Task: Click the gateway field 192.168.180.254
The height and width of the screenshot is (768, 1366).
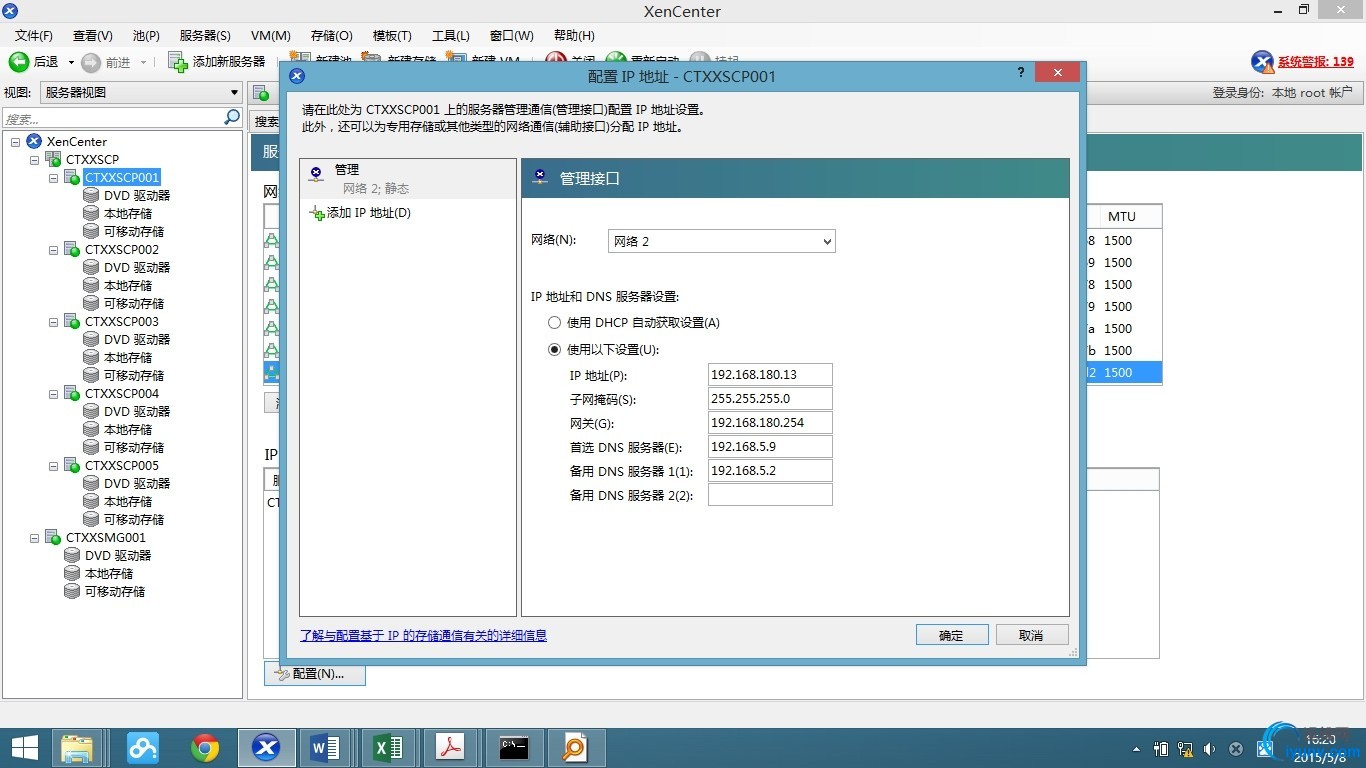Action: click(x=770, y=423)
